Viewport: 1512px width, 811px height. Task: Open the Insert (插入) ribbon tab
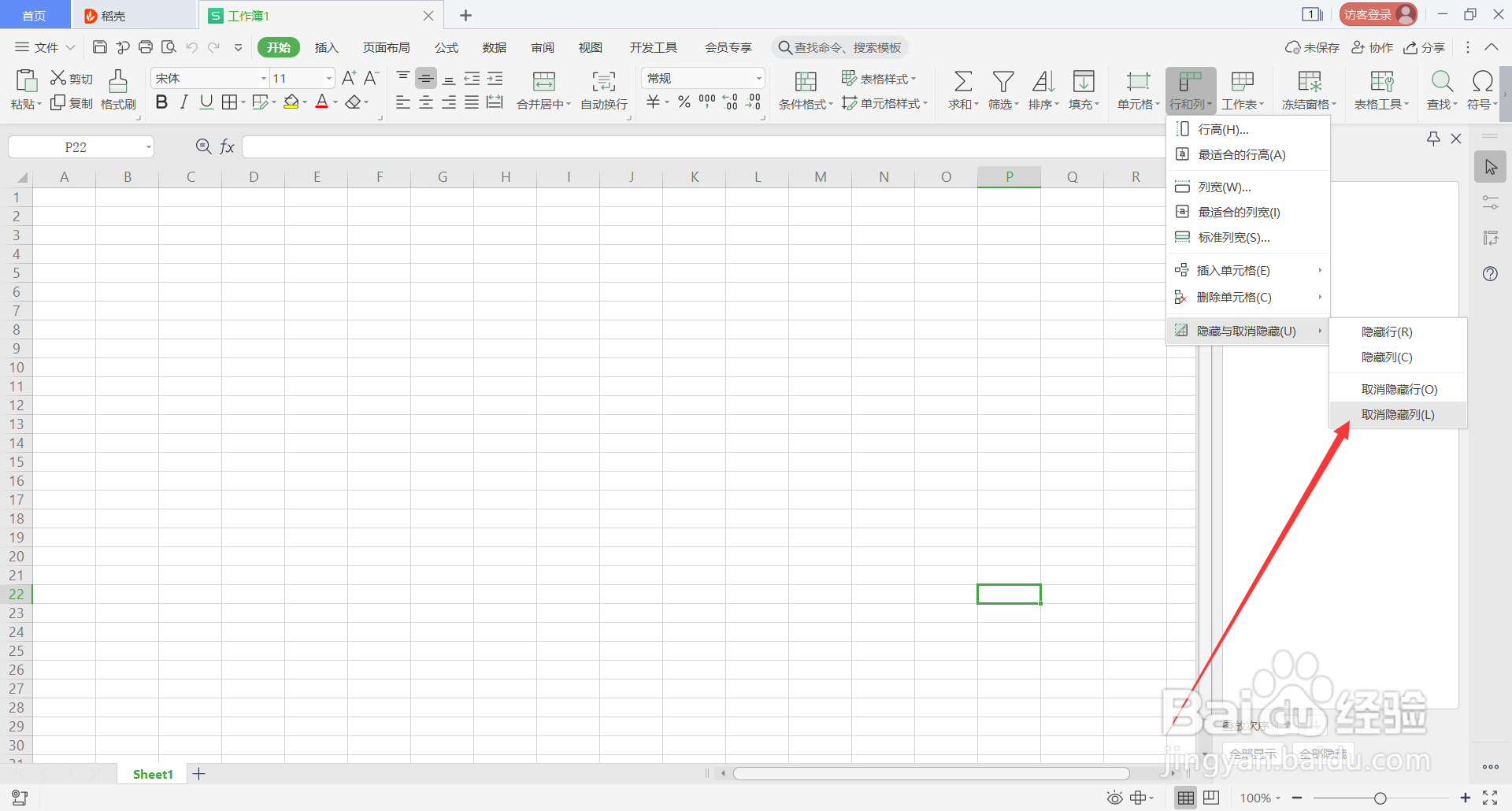click(326, 47)
